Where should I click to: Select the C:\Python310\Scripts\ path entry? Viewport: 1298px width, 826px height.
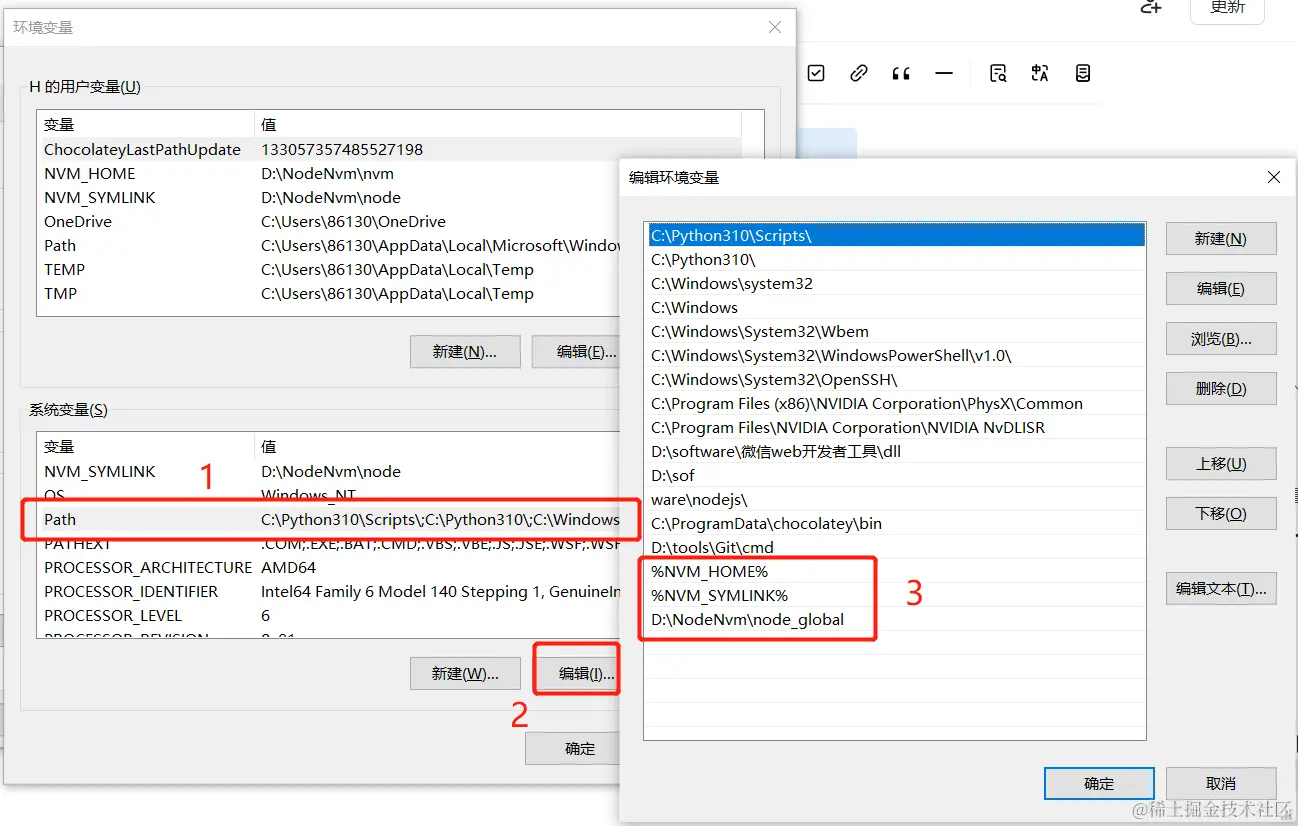coord(895,235)
